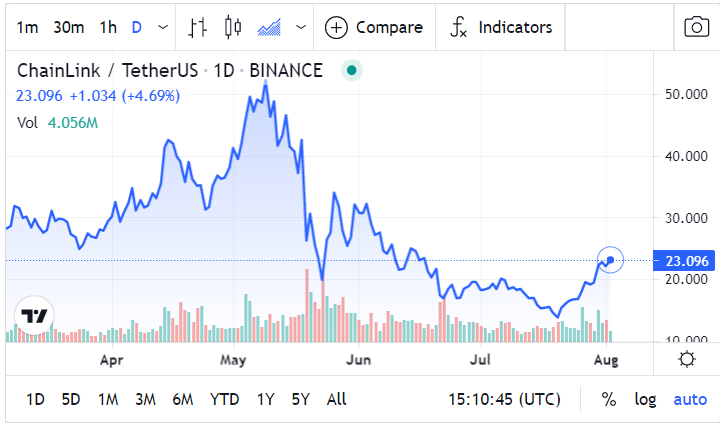Expand the chart style dropdown arrow

pos(301,27)
